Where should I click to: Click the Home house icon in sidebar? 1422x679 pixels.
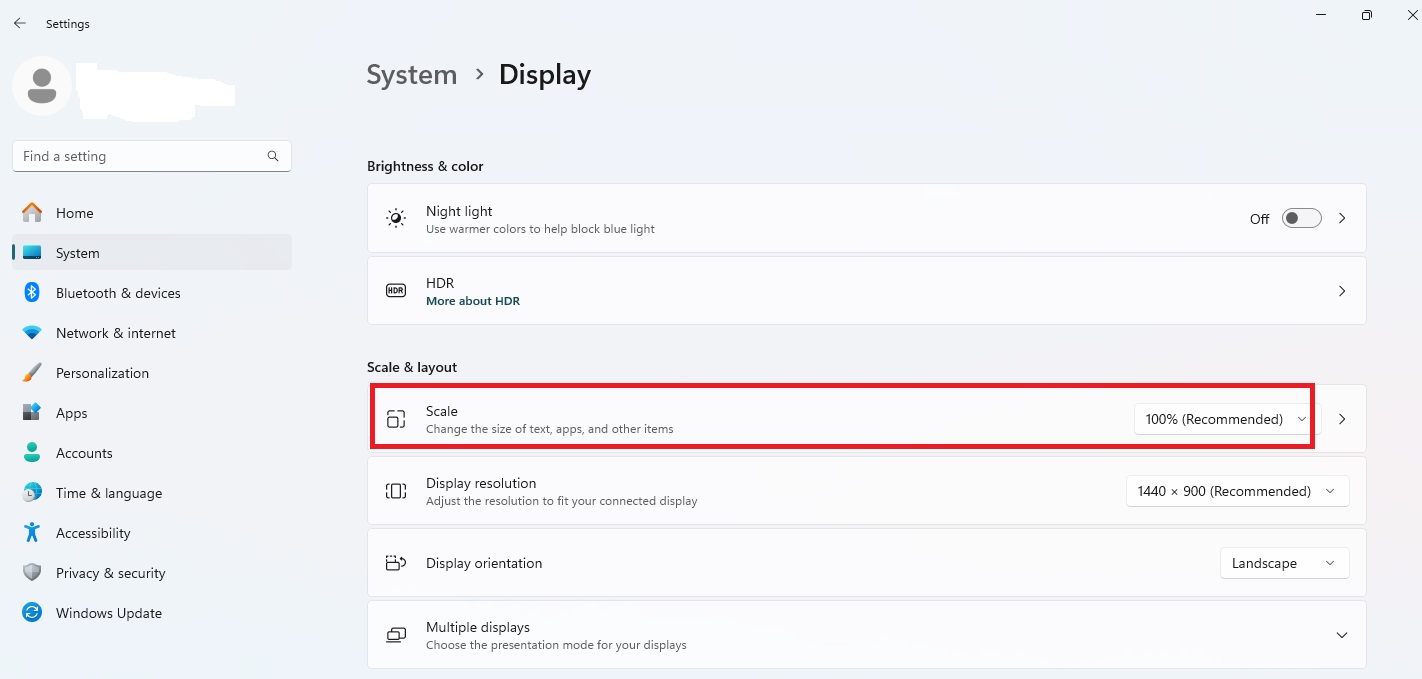pos(32,213)
